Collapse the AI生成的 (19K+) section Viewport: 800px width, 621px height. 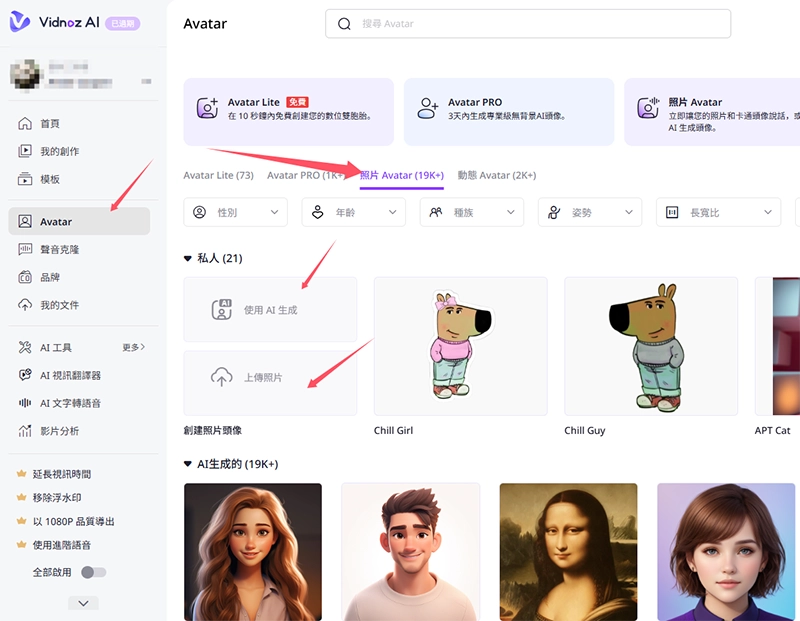coord(187,464)
